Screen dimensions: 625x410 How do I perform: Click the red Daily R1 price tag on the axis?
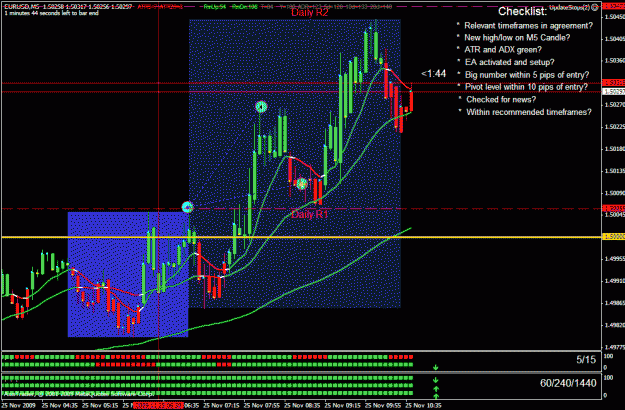coord(613,208)
